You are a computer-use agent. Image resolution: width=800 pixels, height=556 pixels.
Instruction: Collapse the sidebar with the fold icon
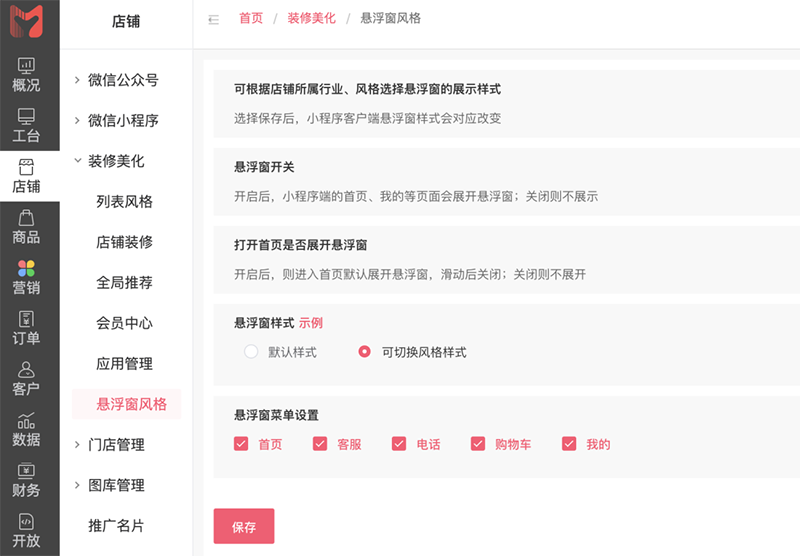tap(214, 20)
